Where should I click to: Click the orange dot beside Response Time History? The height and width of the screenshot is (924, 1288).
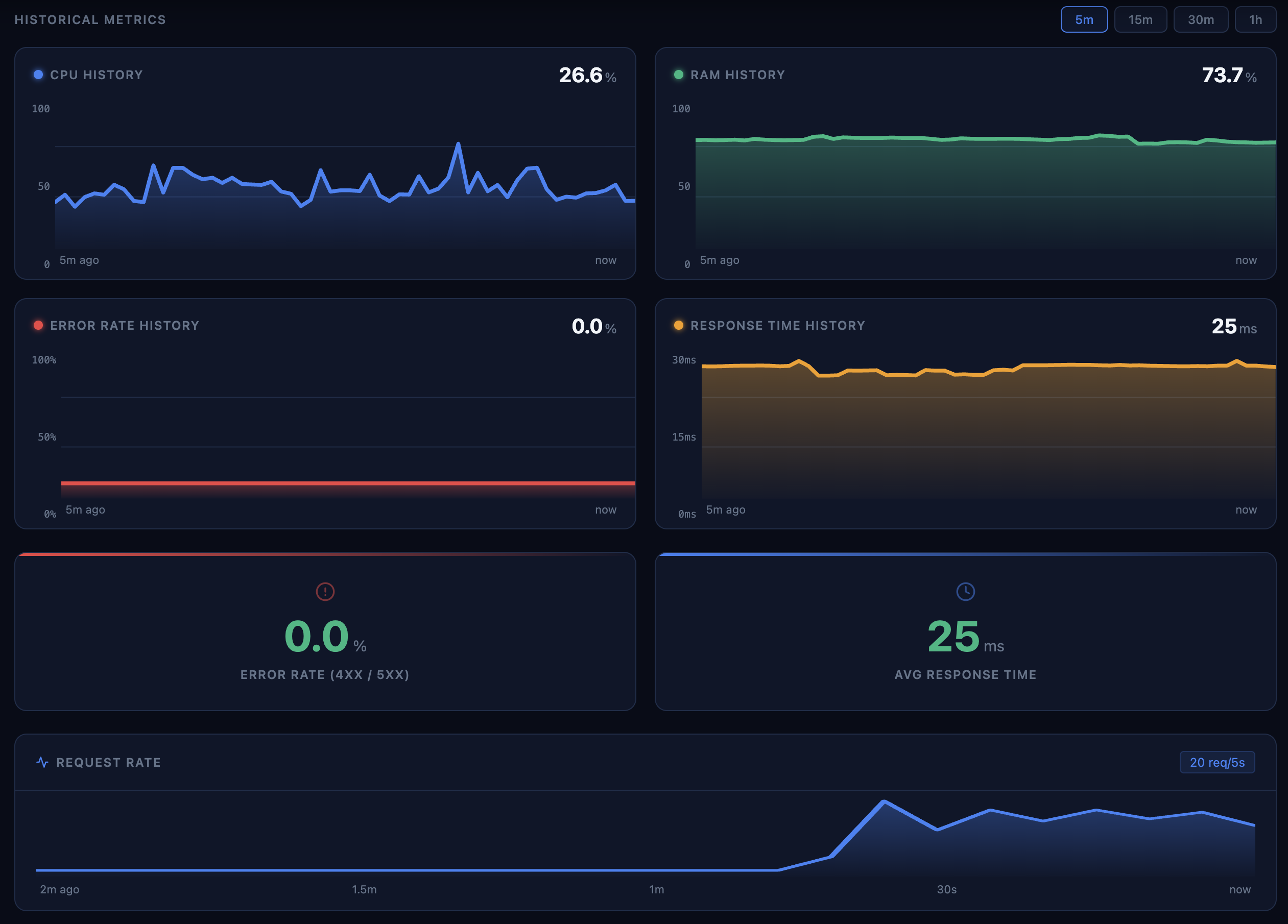point(678,325)
